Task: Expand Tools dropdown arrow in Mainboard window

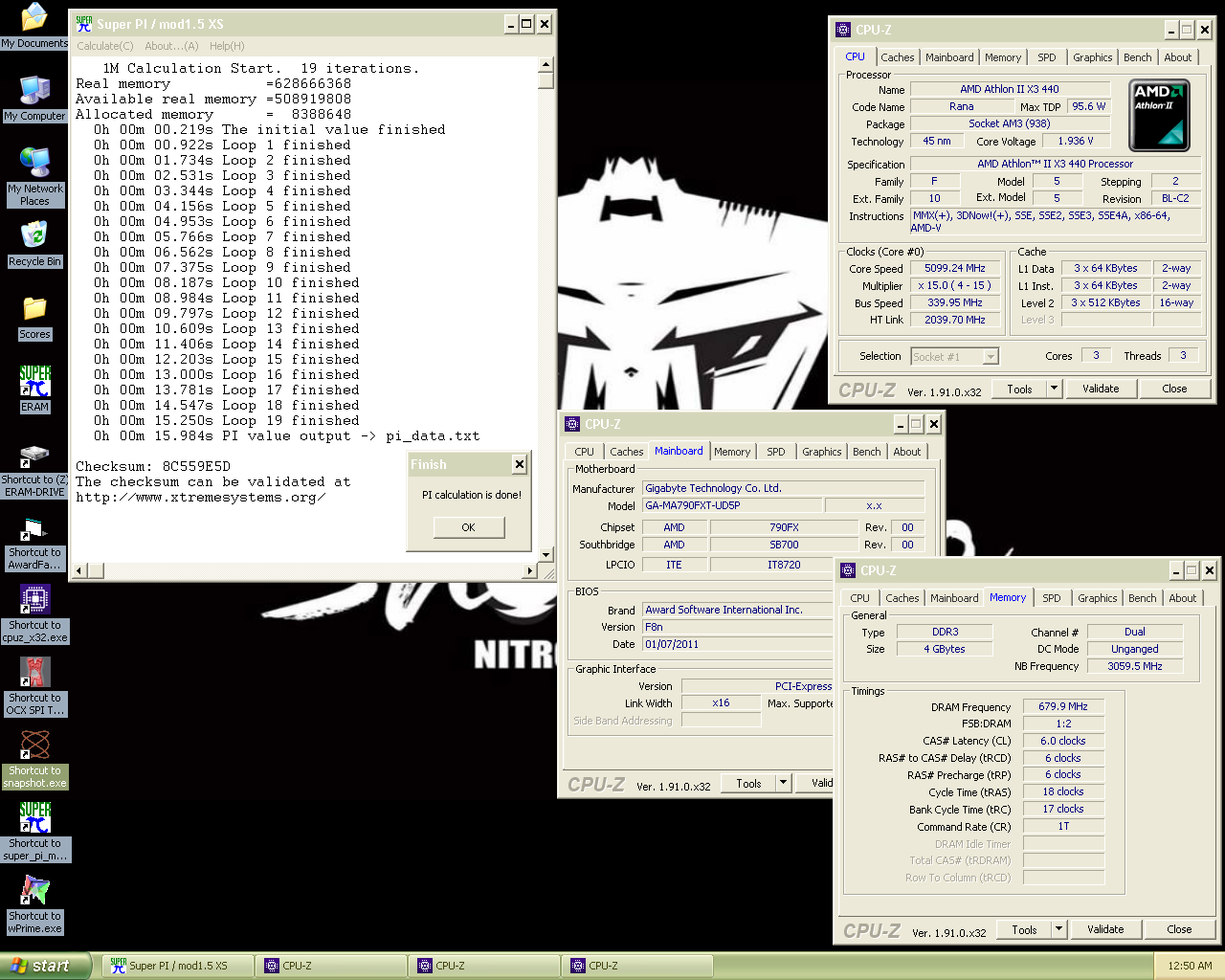Action: point(783,783)
